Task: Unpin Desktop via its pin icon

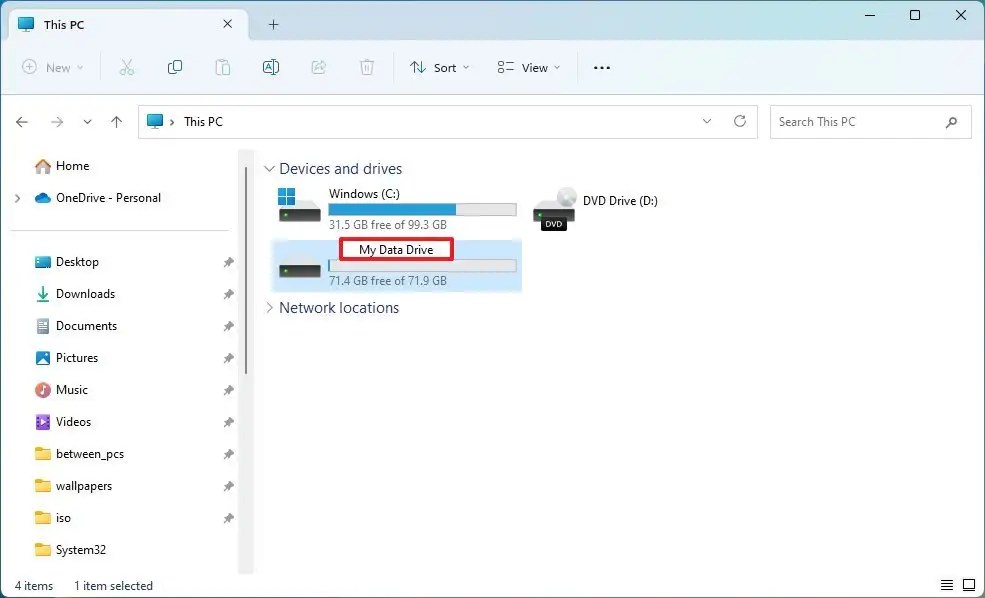Action: click(x=229, y=263)
